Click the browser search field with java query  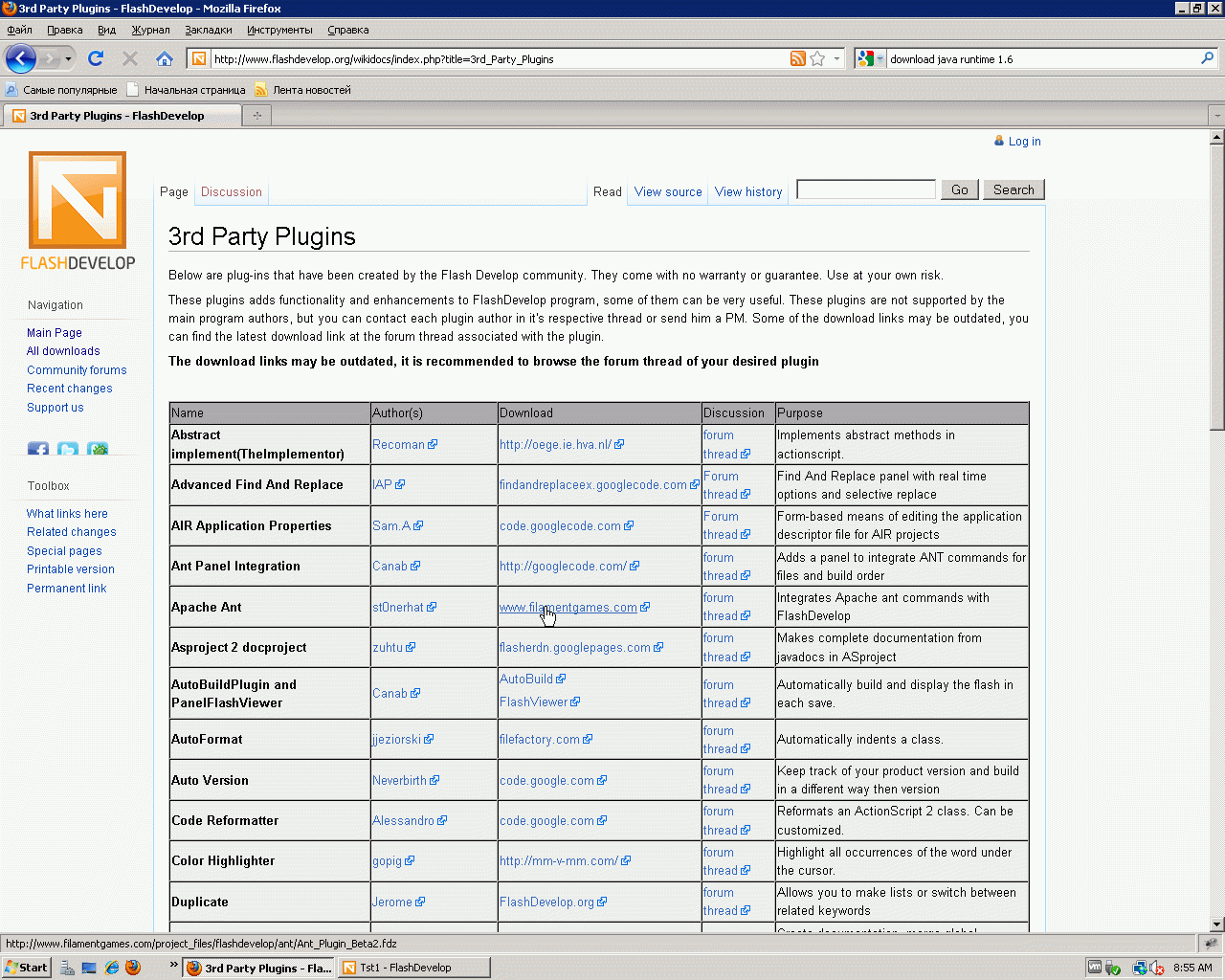coord(1042,59)
